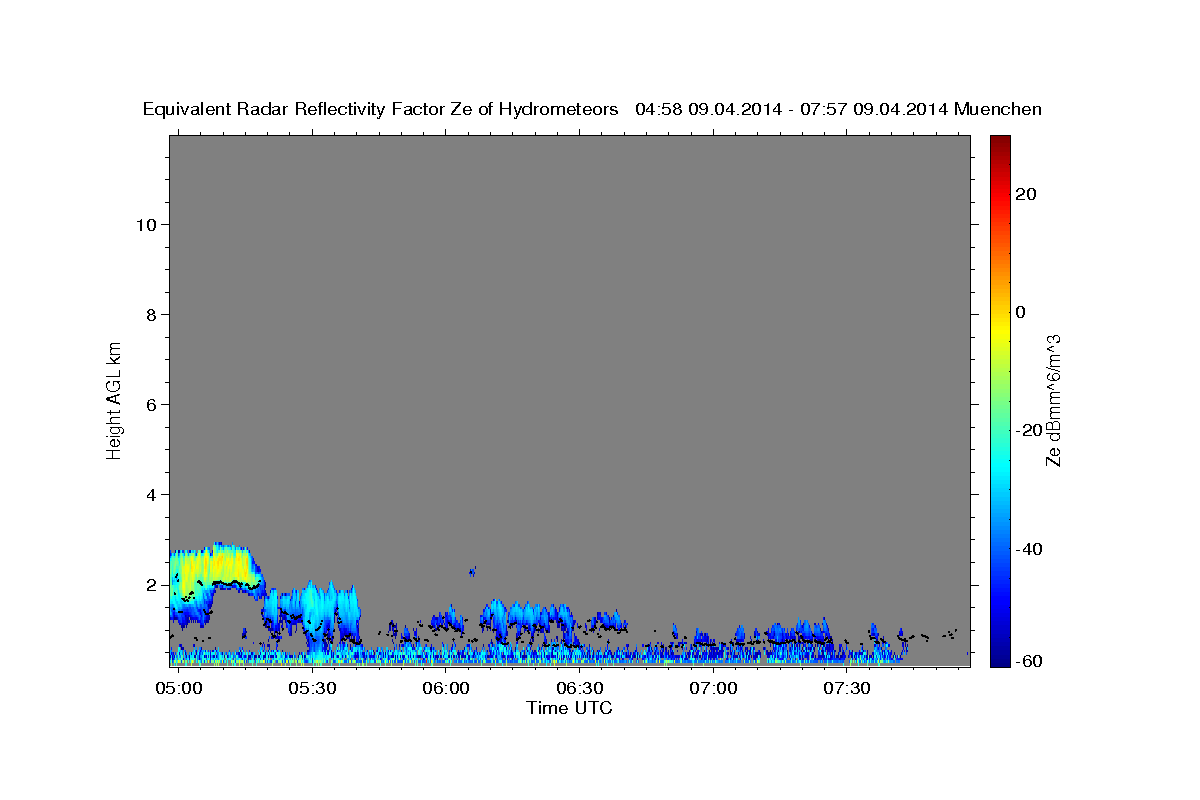Click the 'Height AGL km' y-axis label
Screen dimensions: 1200x800
tap(114, 400)
